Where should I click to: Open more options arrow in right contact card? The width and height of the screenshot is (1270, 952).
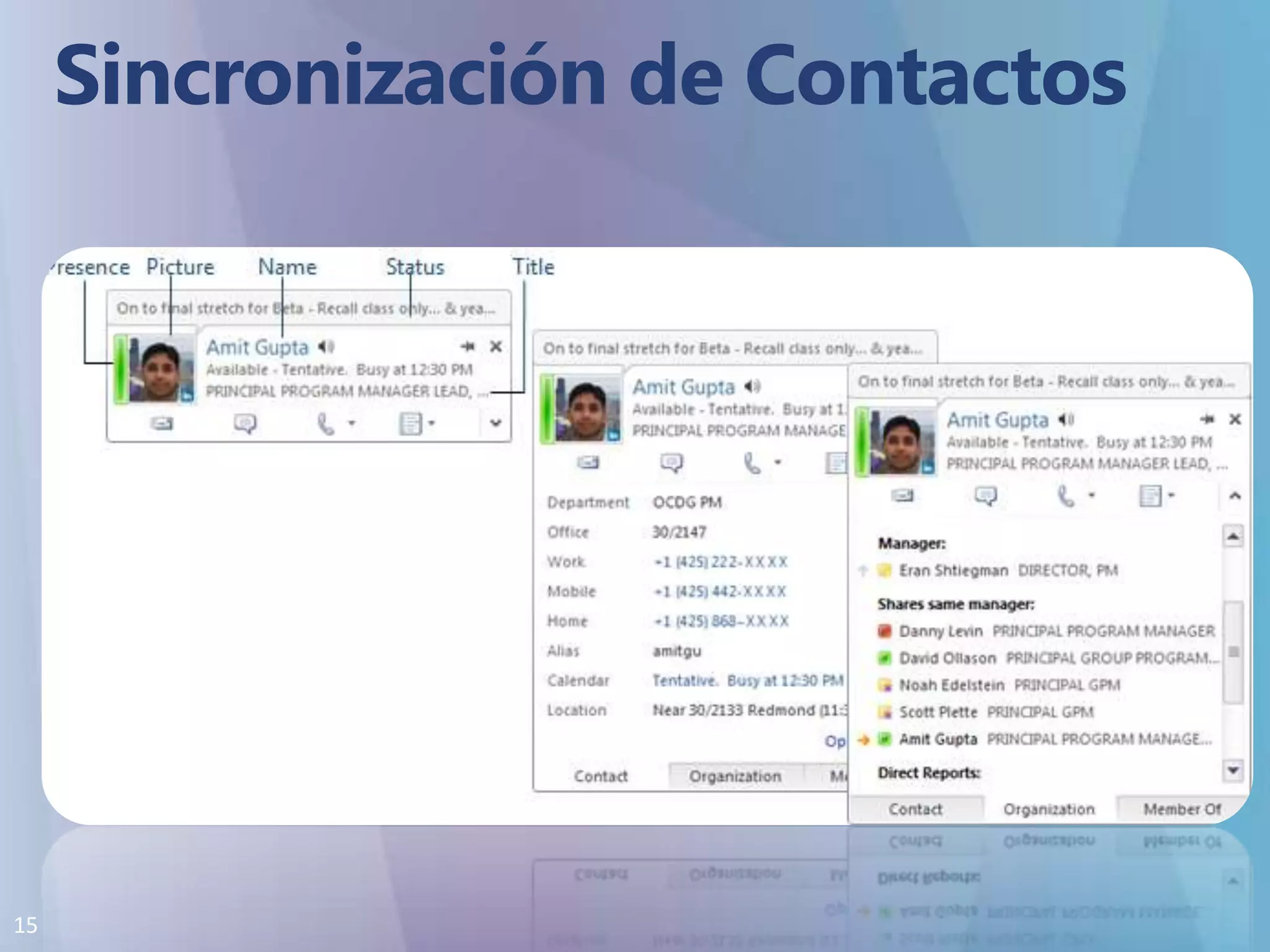[1171, 495]
